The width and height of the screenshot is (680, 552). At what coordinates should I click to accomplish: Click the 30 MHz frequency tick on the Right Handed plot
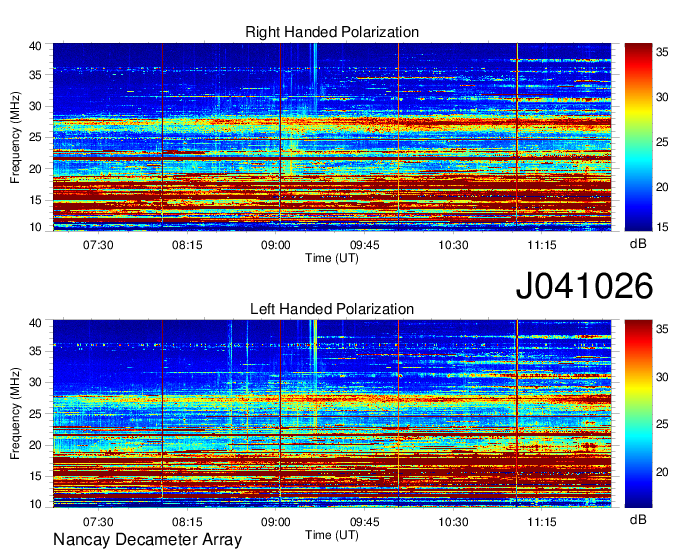point(35,106)
